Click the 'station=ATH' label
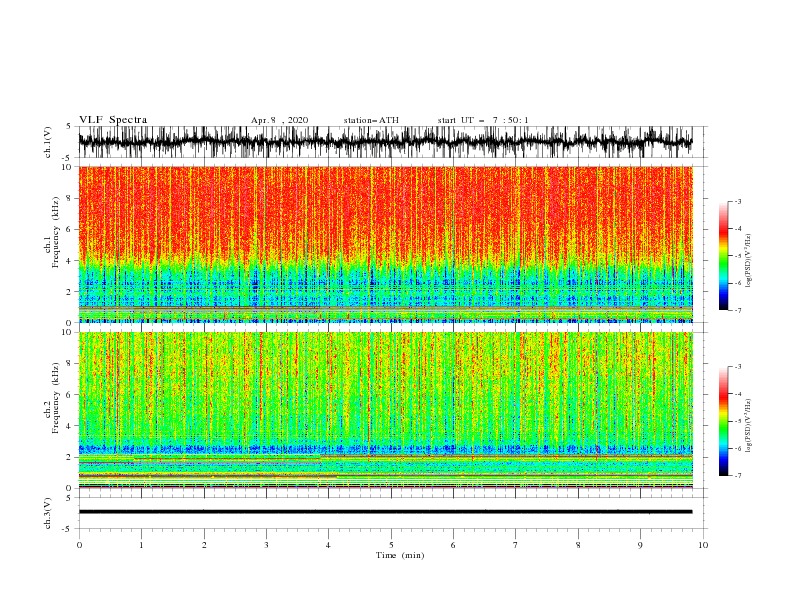The image size is (792, 612). tap(371, 120)
